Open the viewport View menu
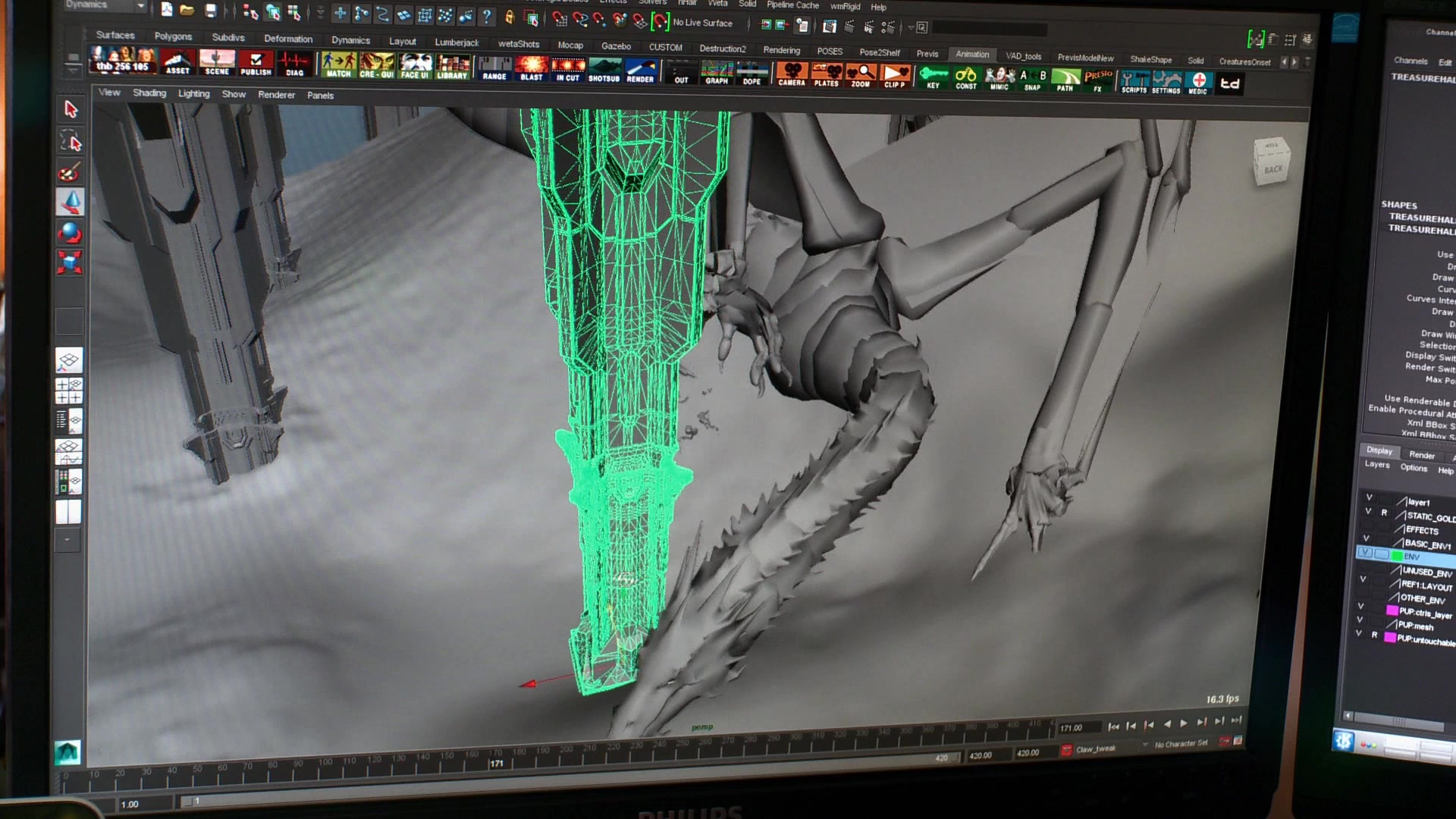Screen dimensions: 1456x819 tap(109, 92)
